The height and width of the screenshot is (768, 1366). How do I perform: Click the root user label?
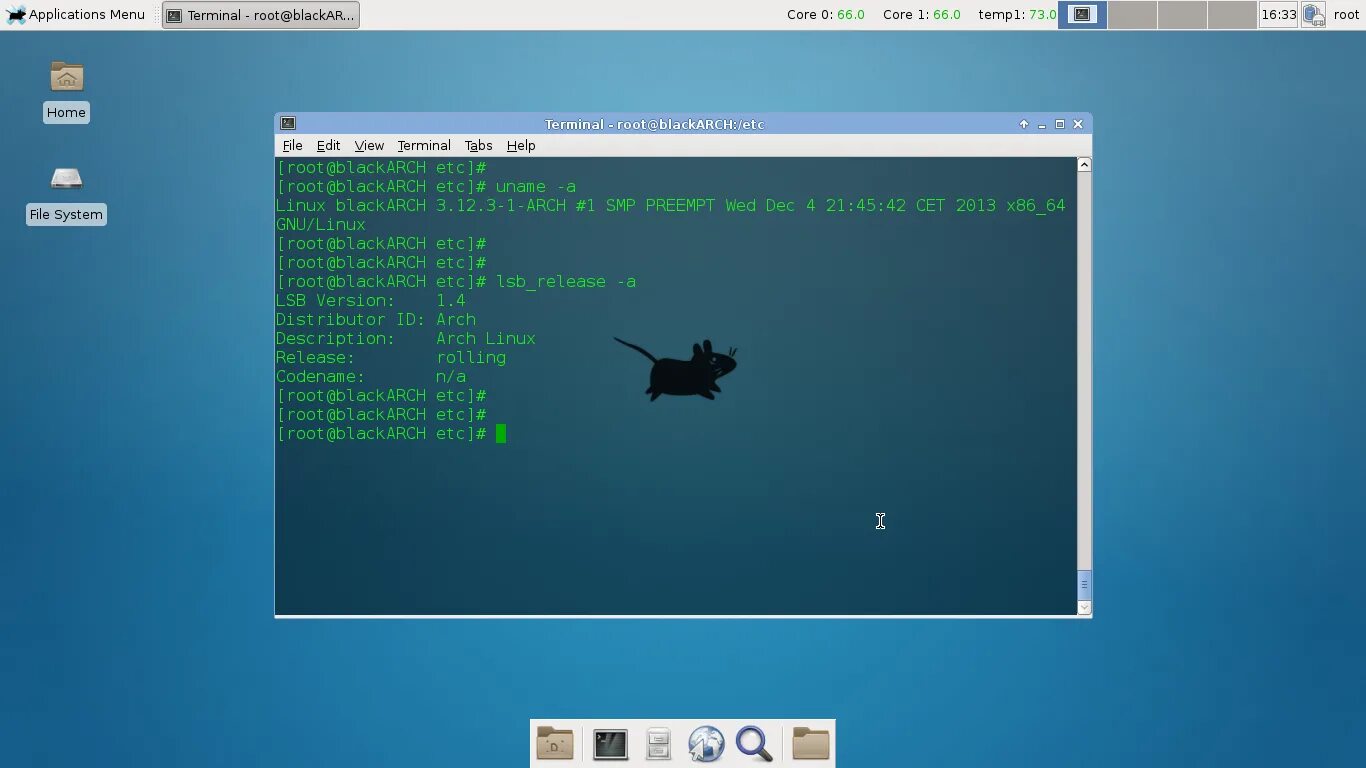(1346, 15)
